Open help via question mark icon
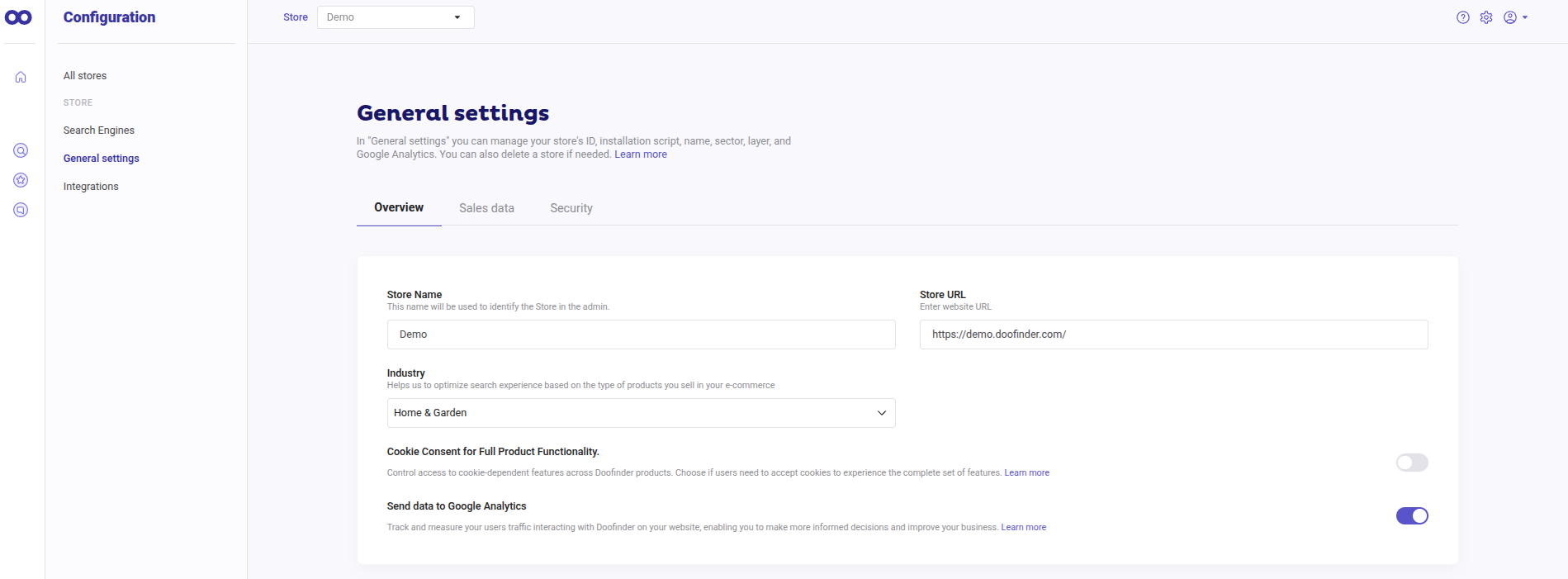 [x=1462, y=17]
